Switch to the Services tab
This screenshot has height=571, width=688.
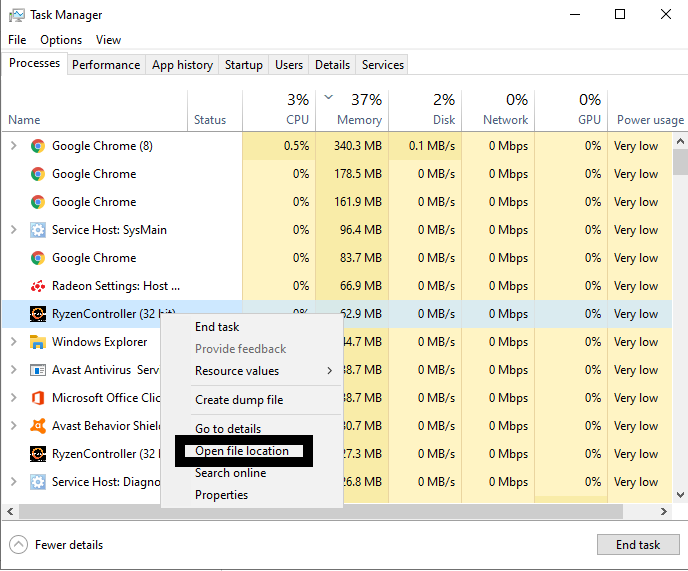[x=383, y=65]
